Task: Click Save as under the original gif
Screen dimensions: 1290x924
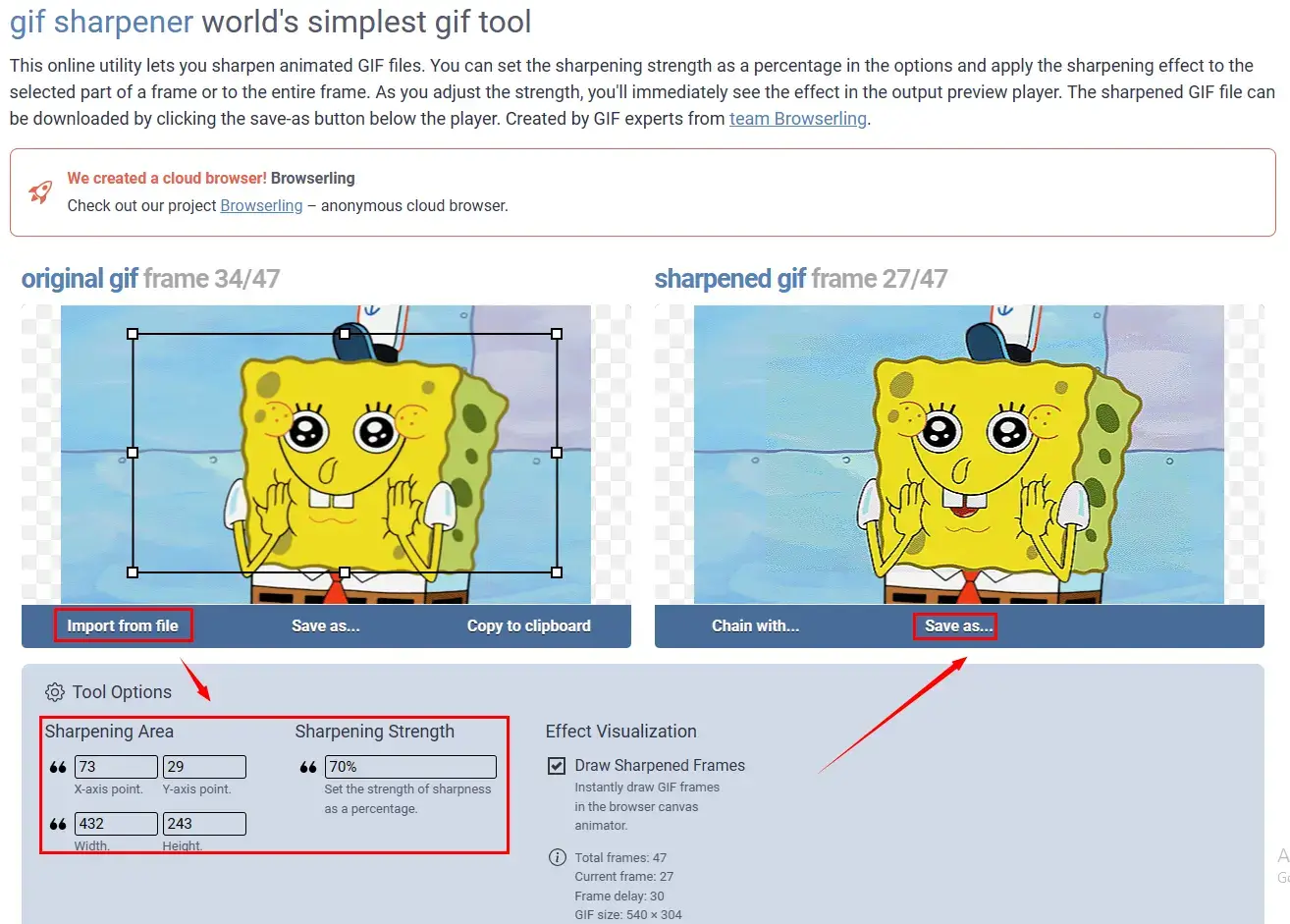Action: 325,625
